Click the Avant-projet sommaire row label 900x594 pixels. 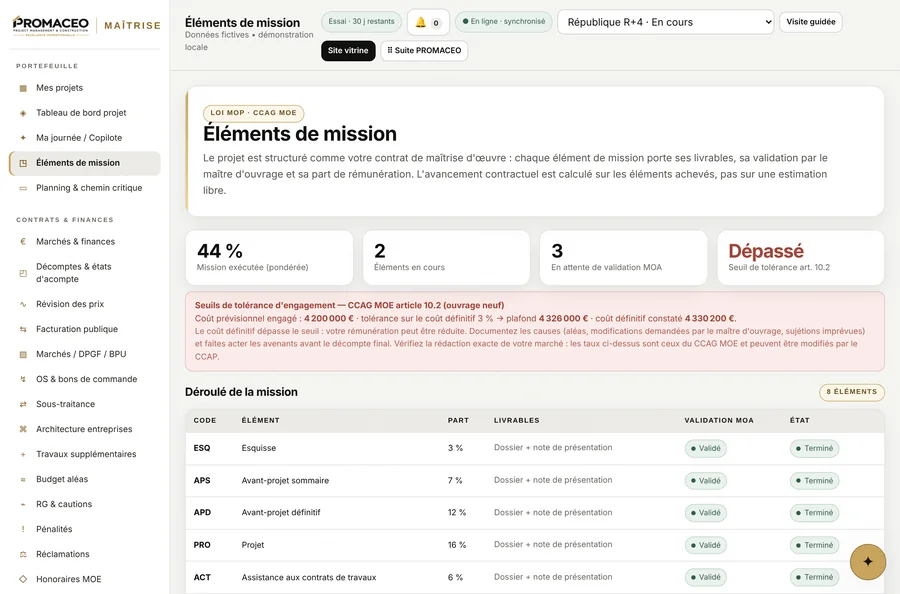pyautogui.click(x=285, y=480)
